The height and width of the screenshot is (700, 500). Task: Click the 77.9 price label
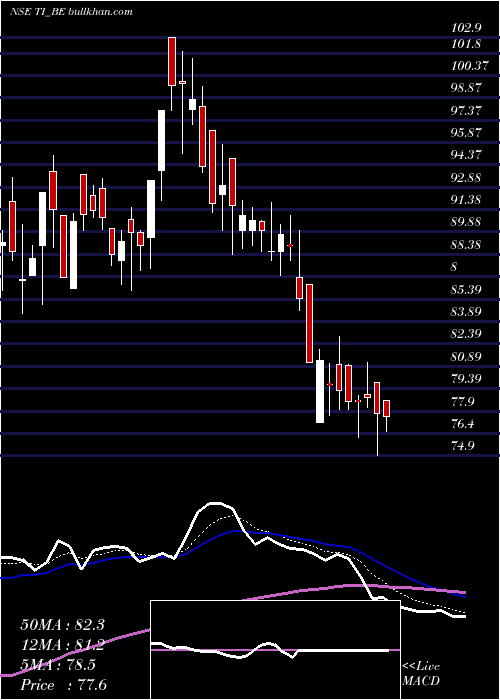tap(463, 401)
